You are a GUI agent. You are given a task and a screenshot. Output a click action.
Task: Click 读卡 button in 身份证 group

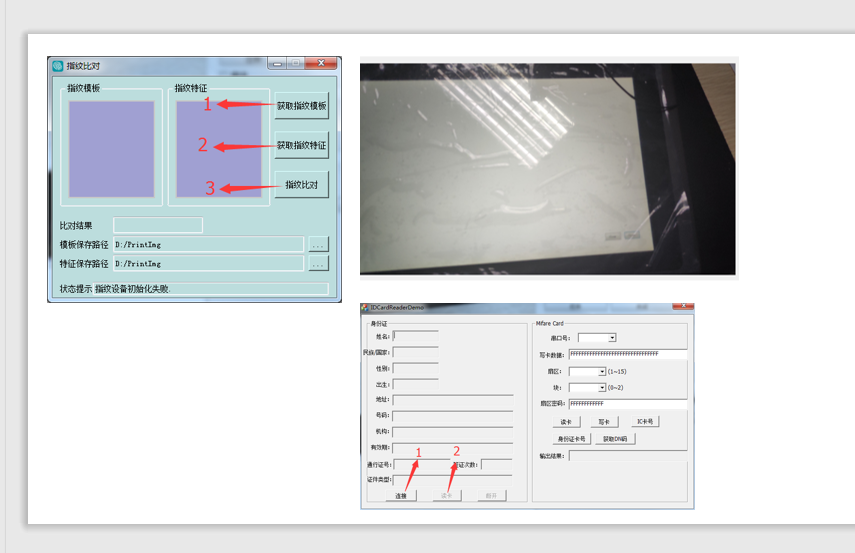pyautogui.click(x=447, y=496)
